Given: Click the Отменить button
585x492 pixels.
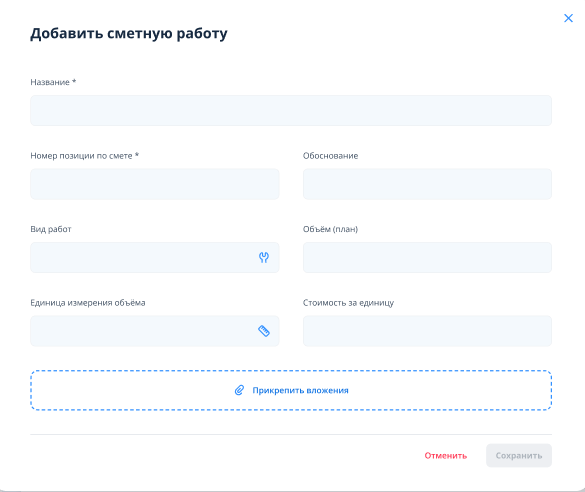Looking at the screenshot, I should coord(446,455).
